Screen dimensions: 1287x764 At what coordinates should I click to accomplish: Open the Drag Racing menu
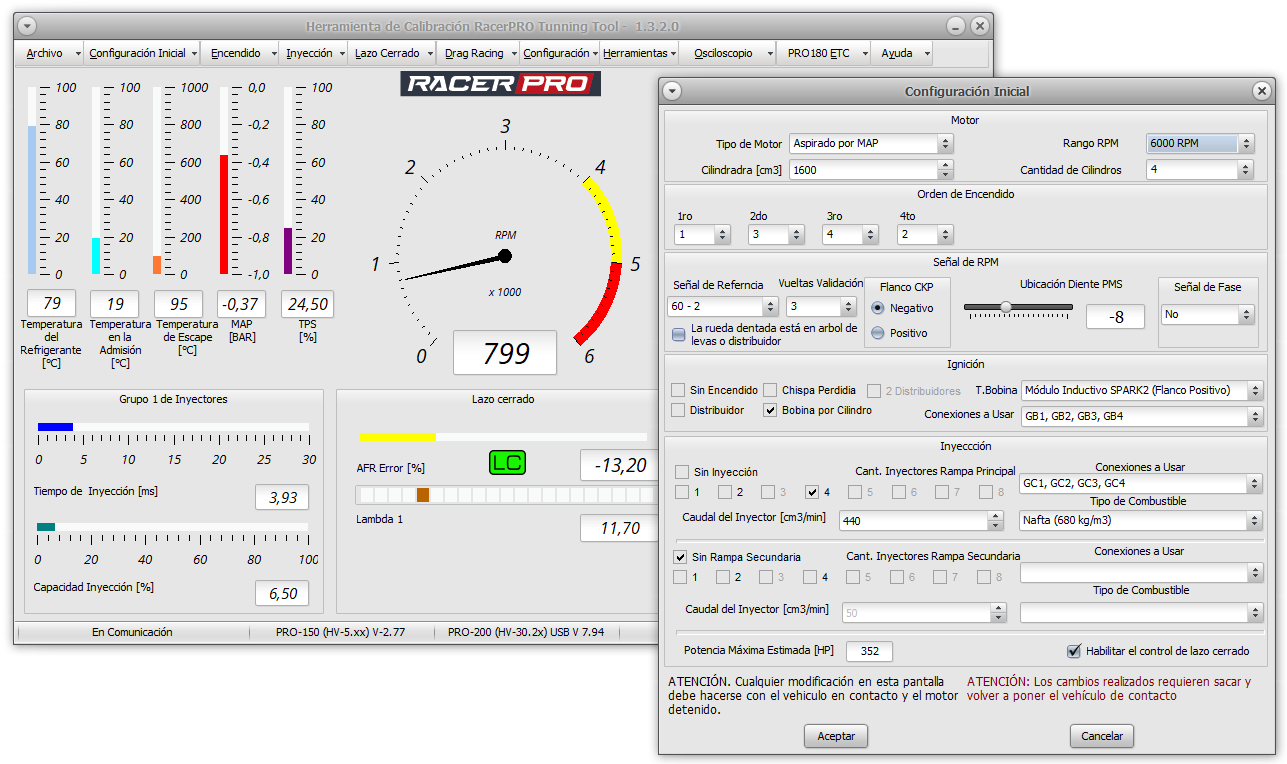click(478, 53)
